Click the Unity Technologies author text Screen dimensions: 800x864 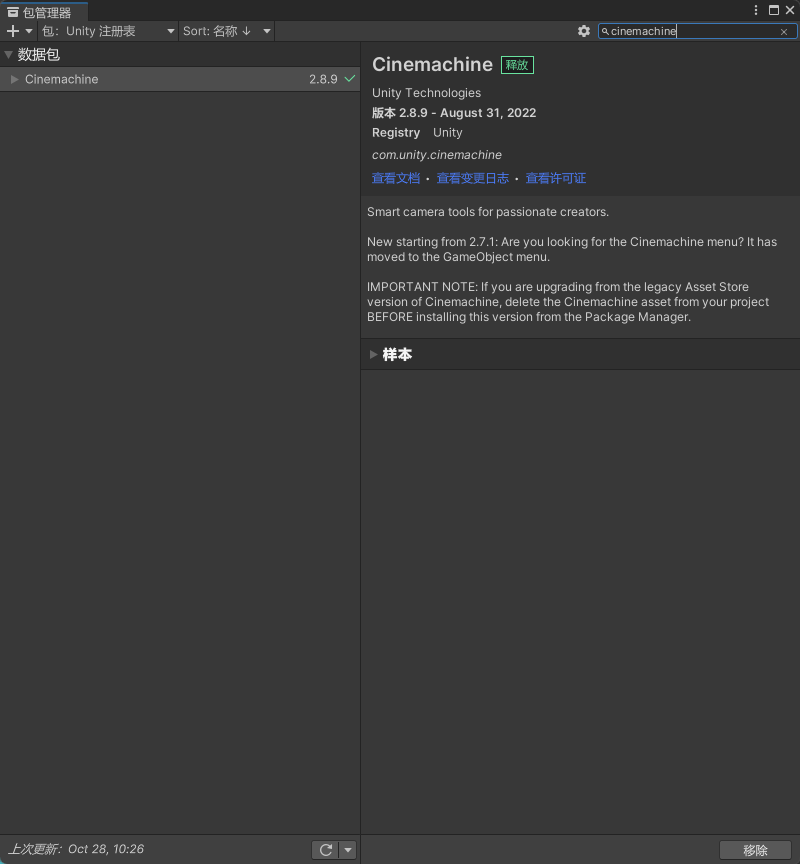pos(426,93)
